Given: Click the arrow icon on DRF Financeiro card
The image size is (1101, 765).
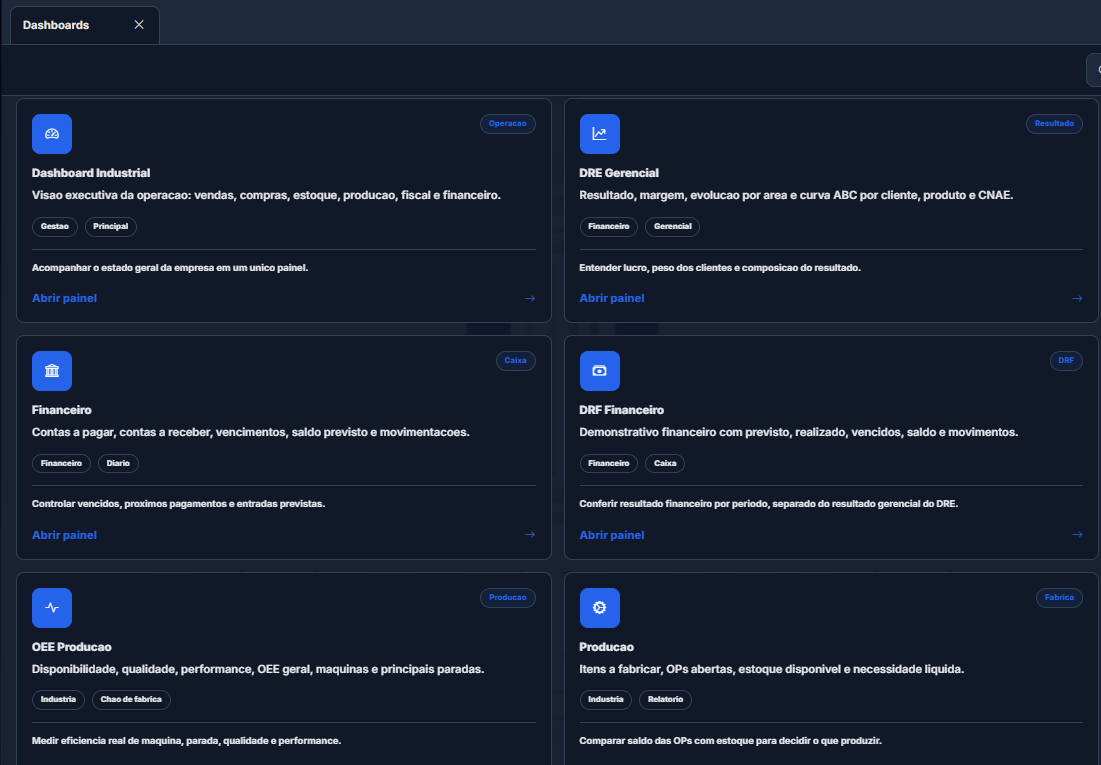Looking at the screenshot, I should tap(1077, 535).
